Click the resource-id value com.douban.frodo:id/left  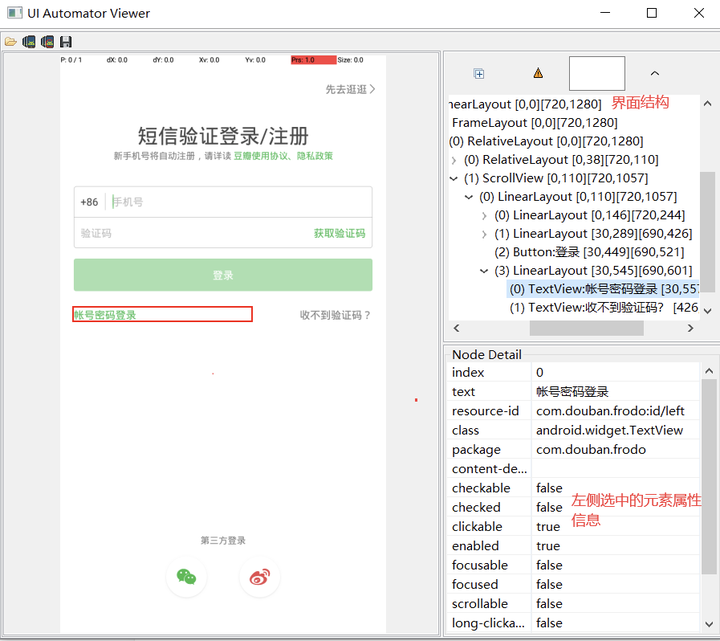coord(610,411)
